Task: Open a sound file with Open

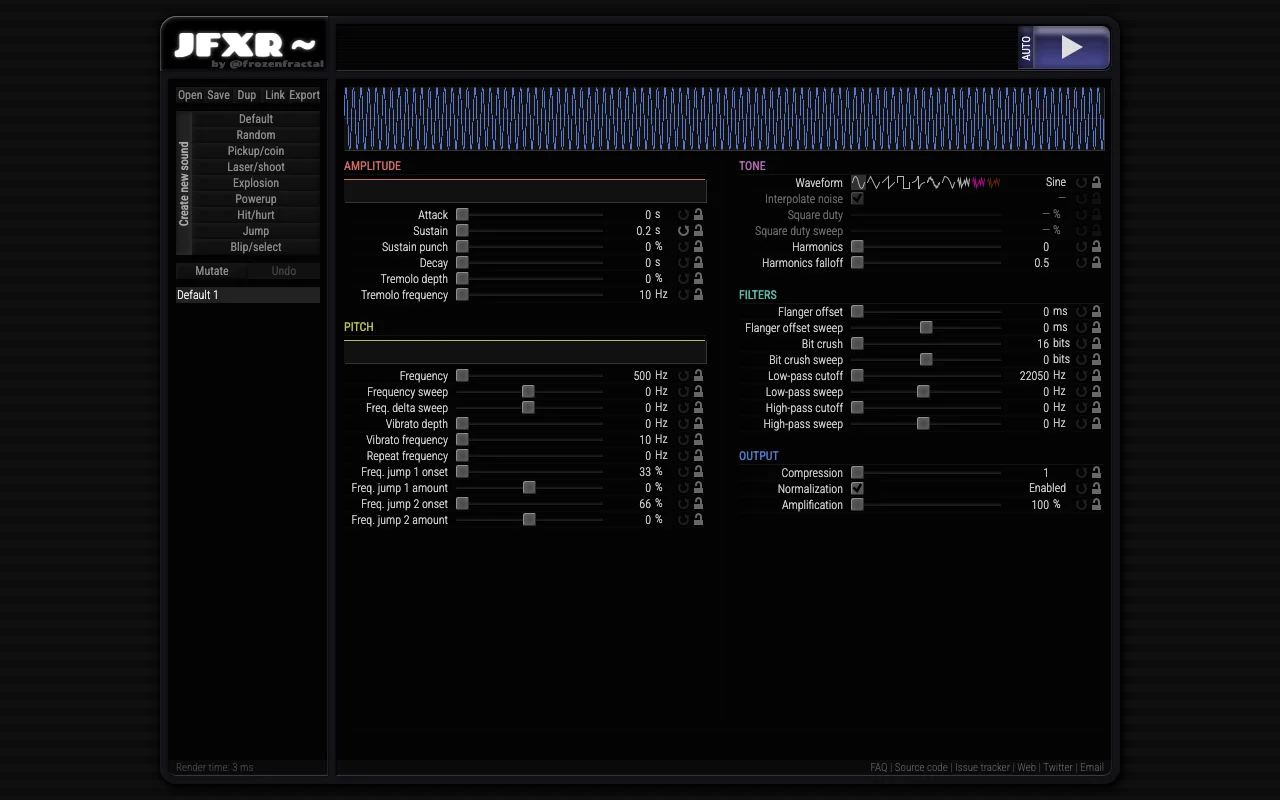Action: pyautogui.click(x=190, y=95)
